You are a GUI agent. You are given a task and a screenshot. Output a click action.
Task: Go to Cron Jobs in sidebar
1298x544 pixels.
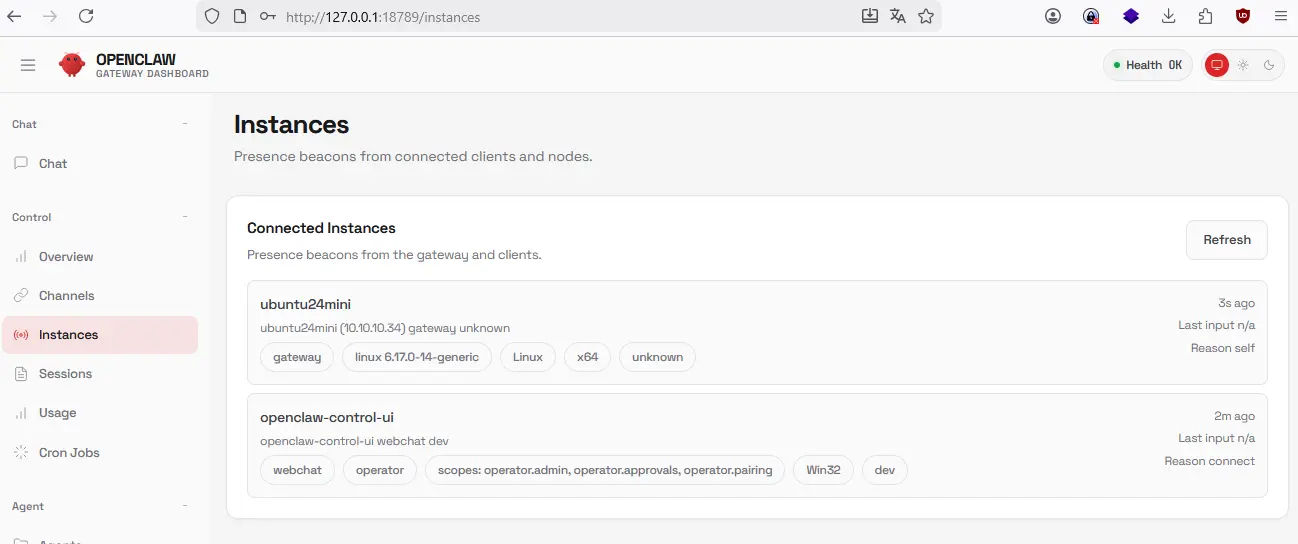[69, 453]
